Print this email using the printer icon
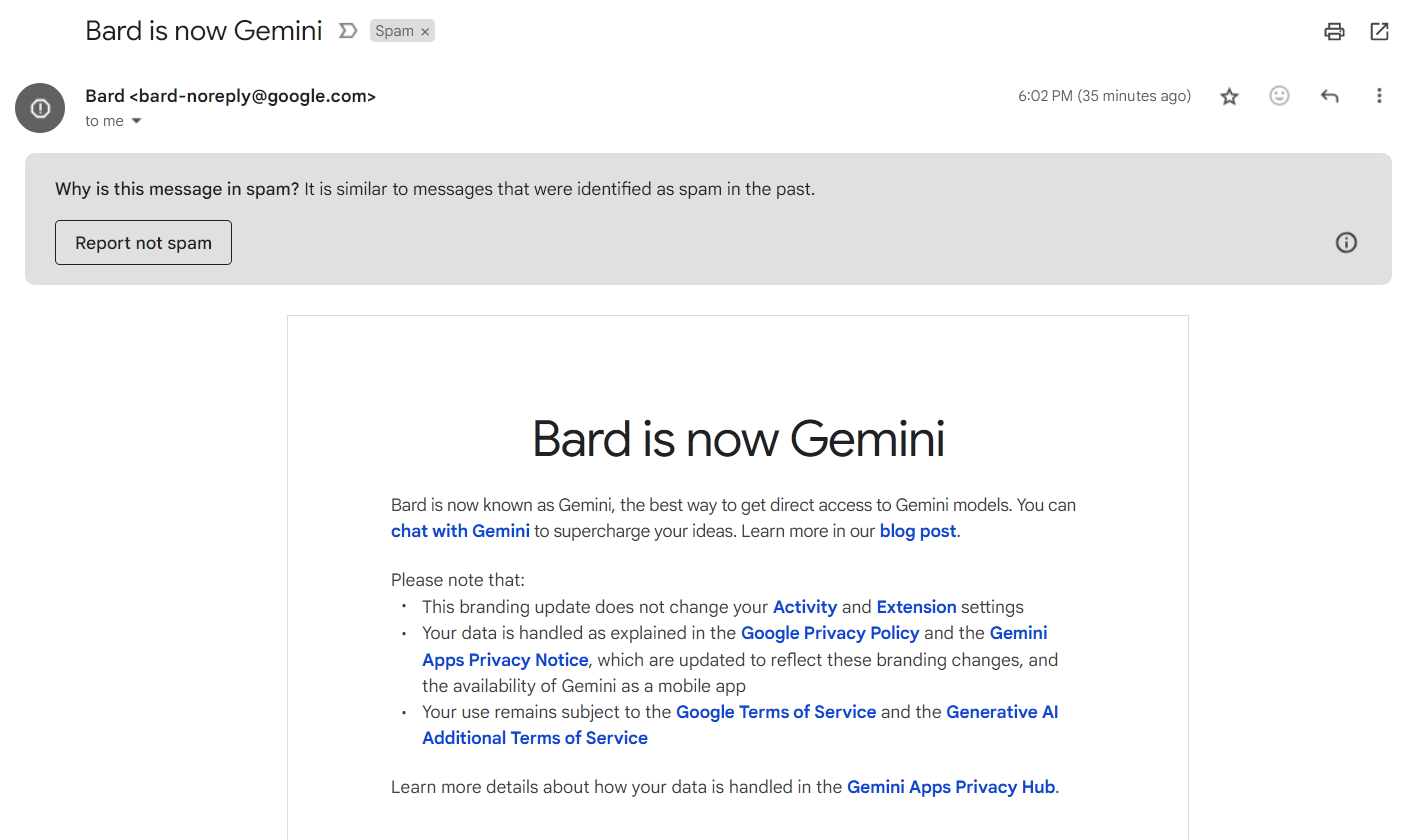This screenshot has width=1404, height=840. 1334,31
